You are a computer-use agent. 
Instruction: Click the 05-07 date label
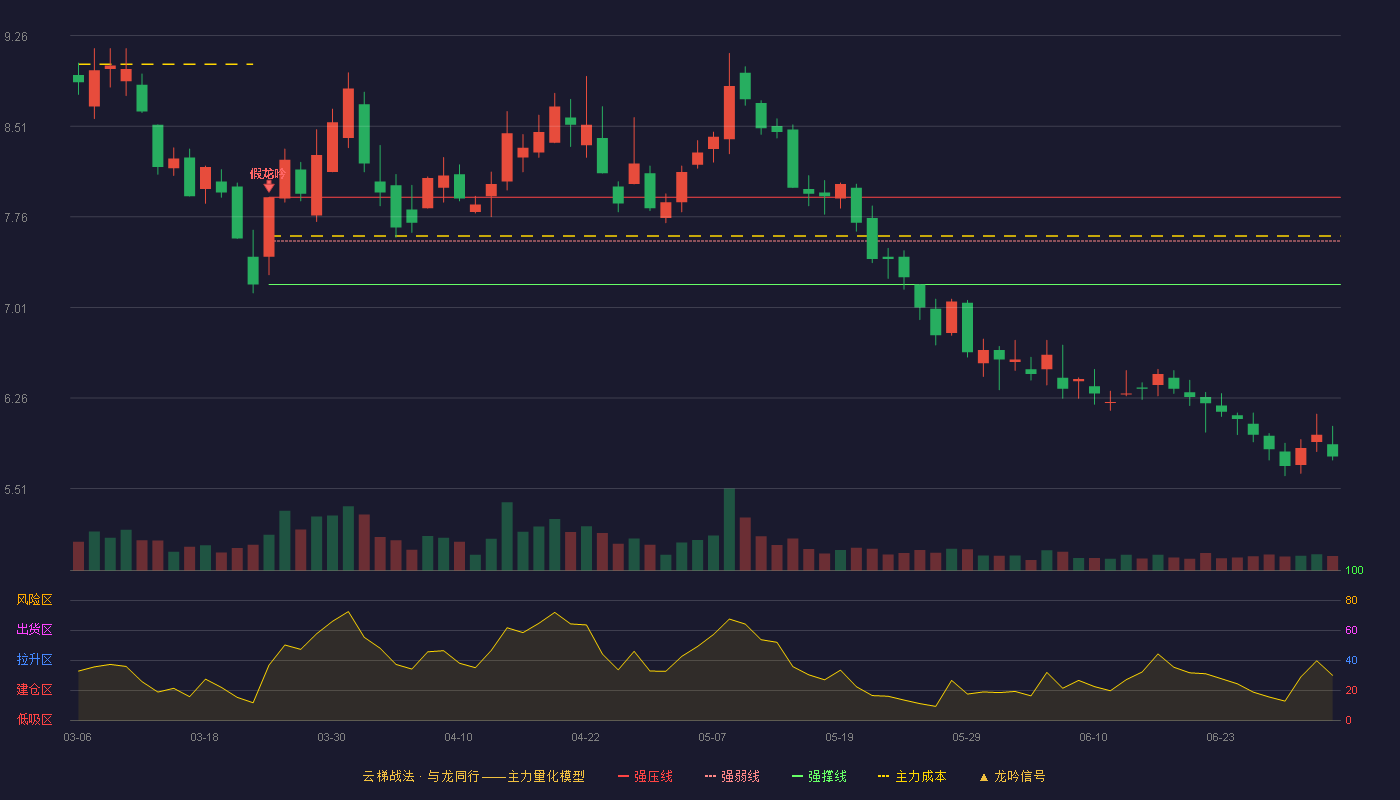pyautogui.click(x=712, y=737)
